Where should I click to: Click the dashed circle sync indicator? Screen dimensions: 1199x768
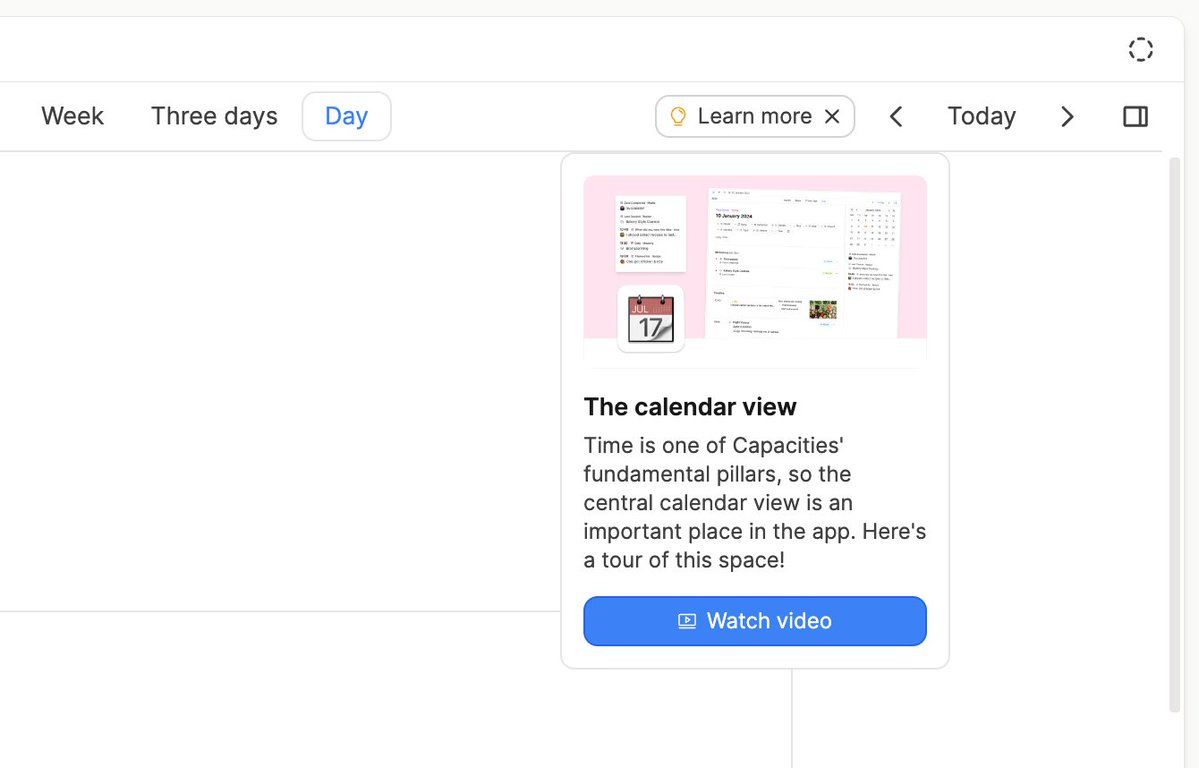click(1140, 48)
